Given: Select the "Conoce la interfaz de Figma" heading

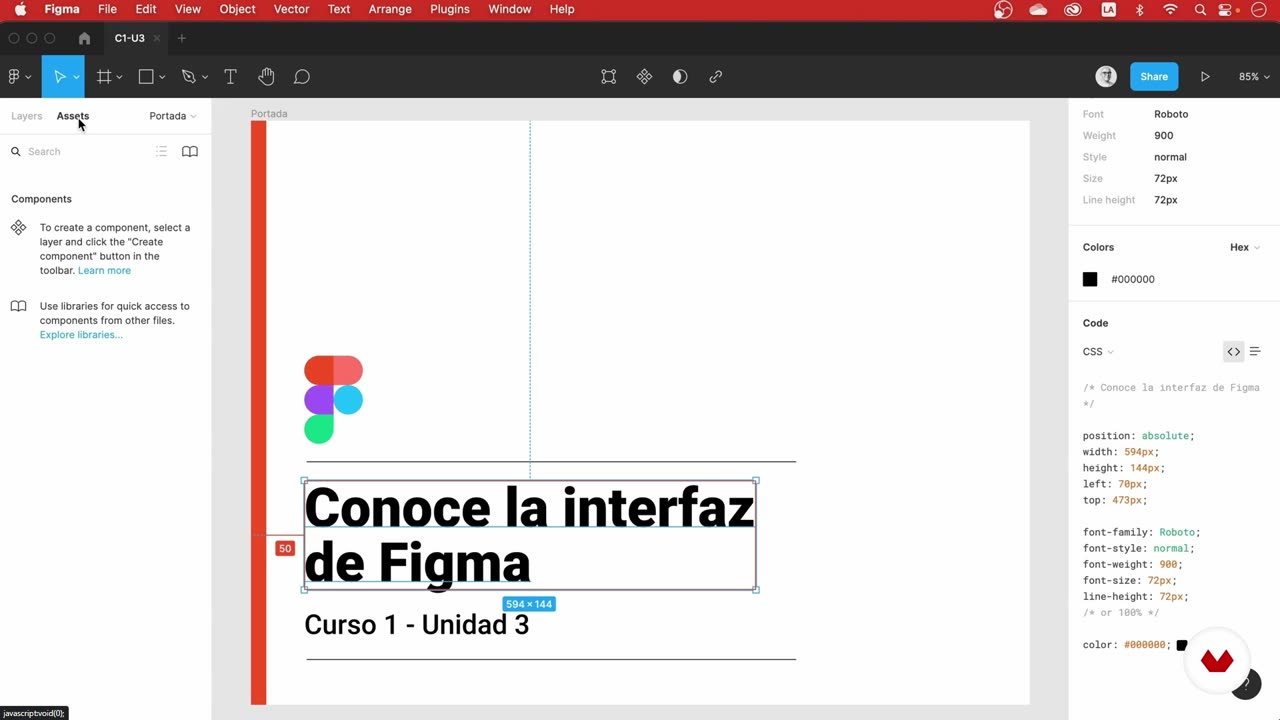Looking at the screenshot, I should pyautogui.click(x=529, y=535).
